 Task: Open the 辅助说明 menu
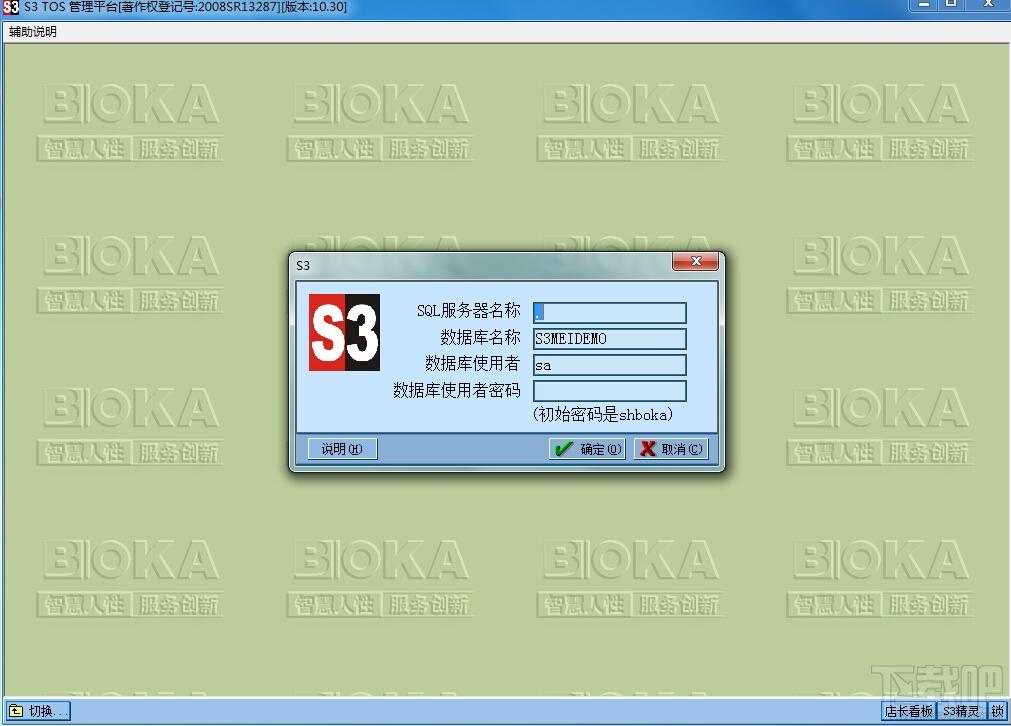tap(33, 32)
